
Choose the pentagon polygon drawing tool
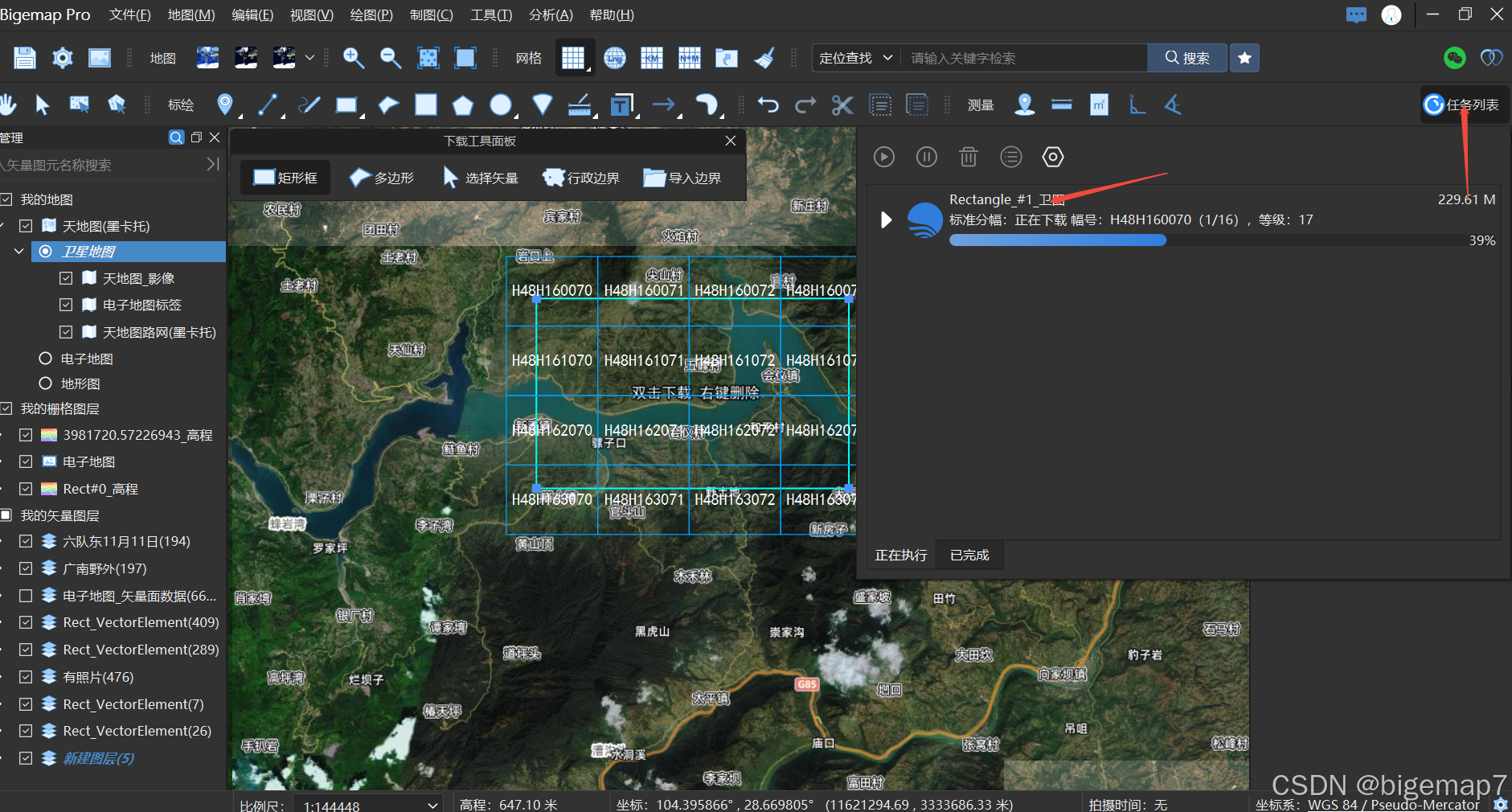[462, 105]
